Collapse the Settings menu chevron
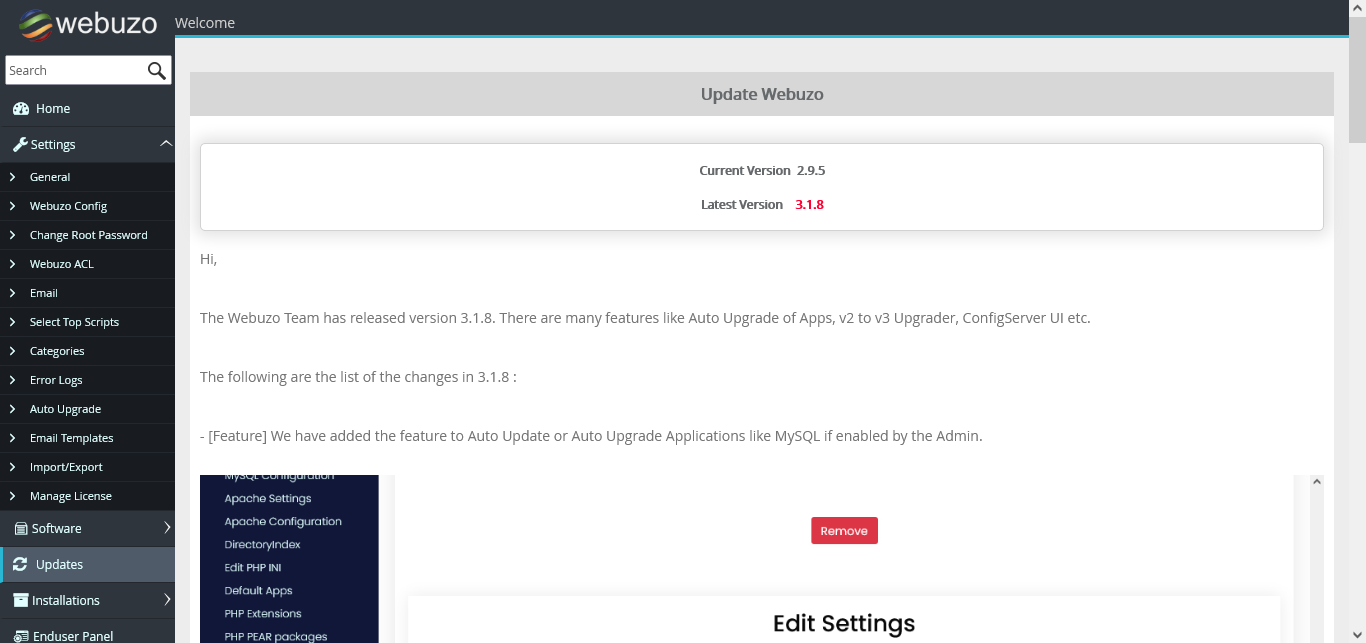1366x643 pixels. coord(166,144)
